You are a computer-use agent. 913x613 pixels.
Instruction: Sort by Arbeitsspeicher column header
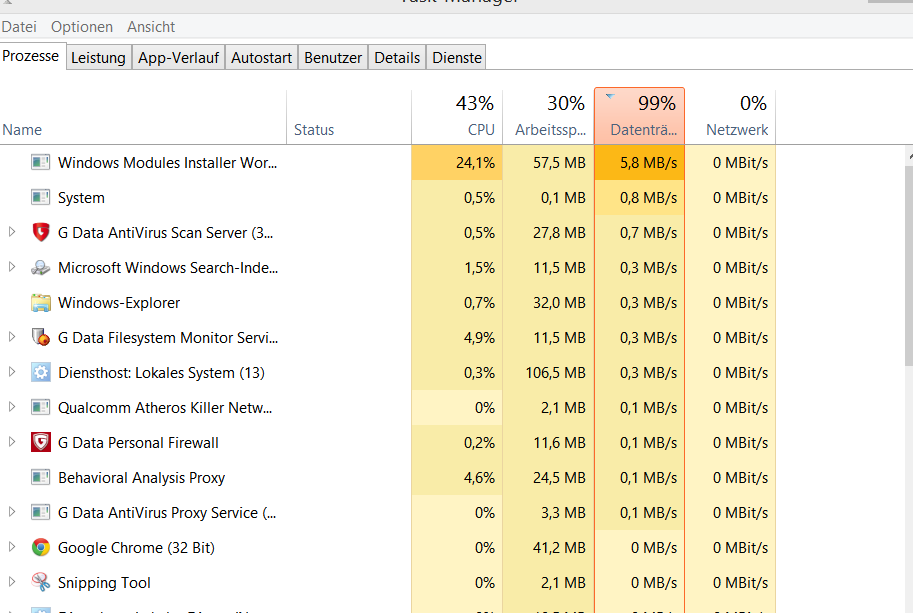[548, 116]
